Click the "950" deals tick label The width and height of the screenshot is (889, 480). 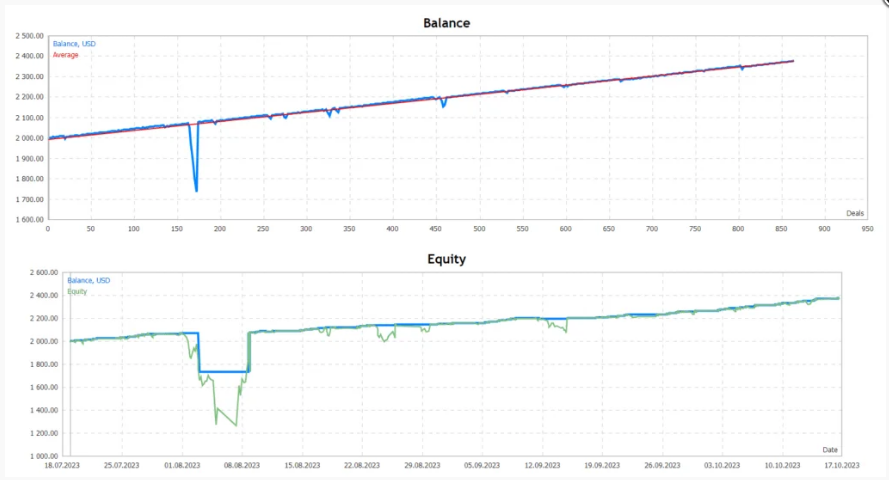coord(867,229)
